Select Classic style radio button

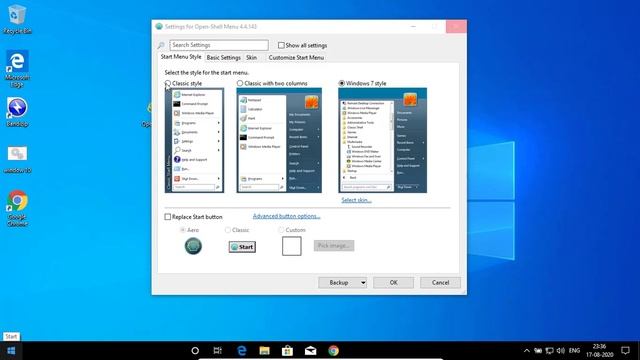(168, 83)
